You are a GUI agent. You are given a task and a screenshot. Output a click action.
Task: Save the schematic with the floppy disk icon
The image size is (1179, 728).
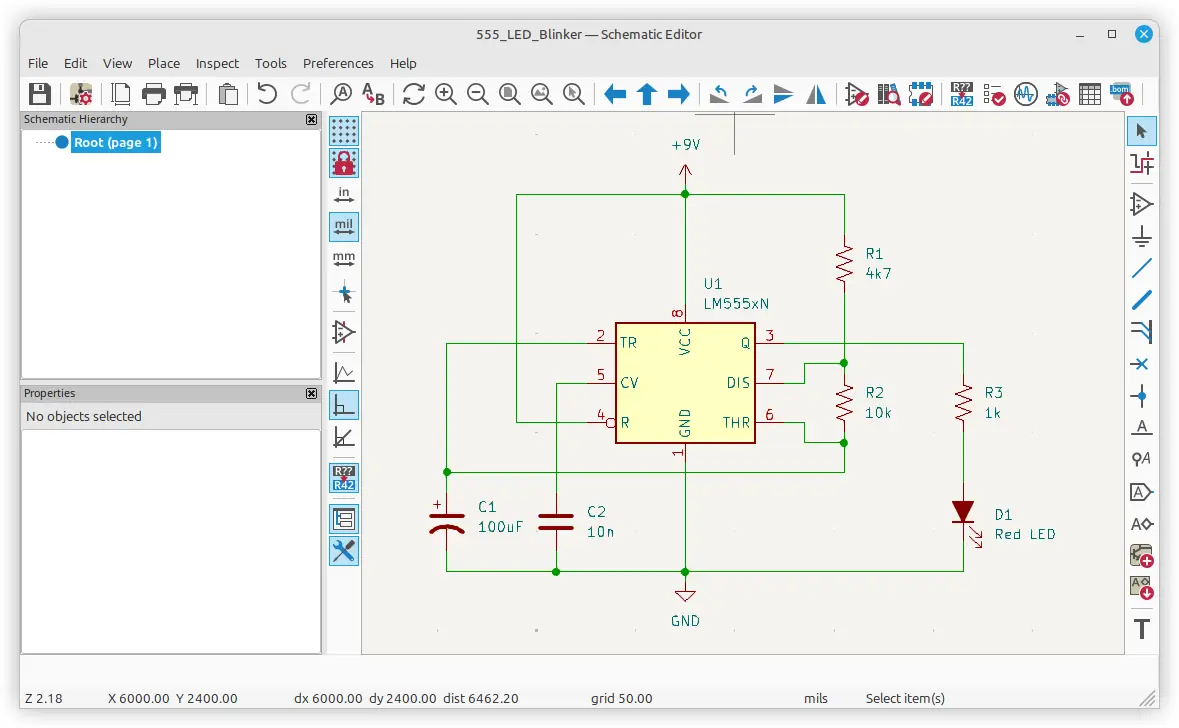click(x=40, y=94)
